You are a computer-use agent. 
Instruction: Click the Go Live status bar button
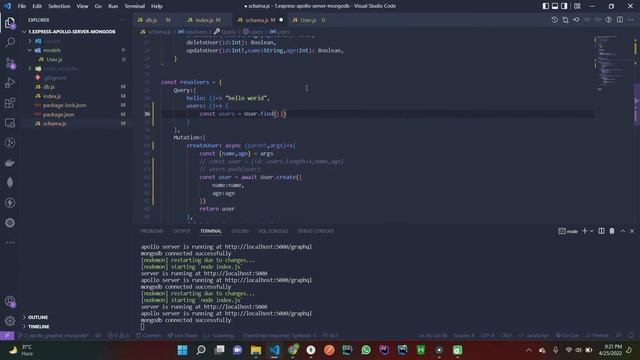[567, 336]
